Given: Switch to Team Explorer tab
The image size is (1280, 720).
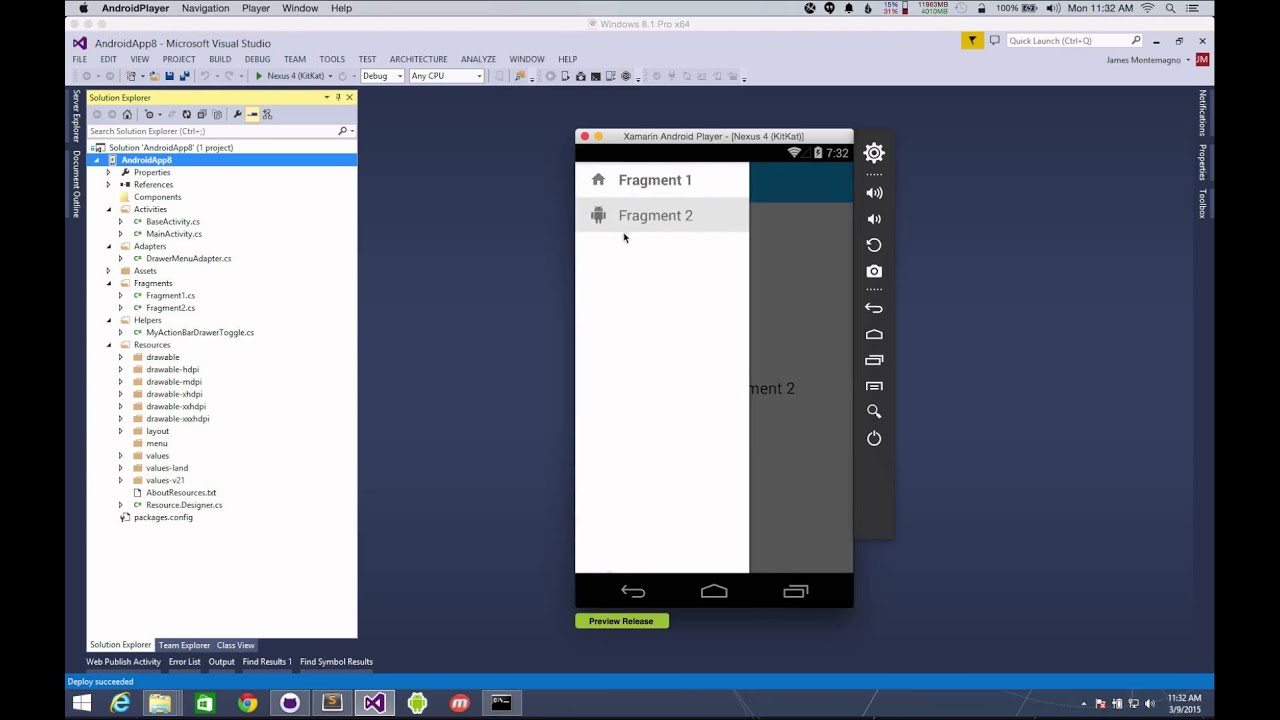Looking at the screenshot, I should point(184,645).
